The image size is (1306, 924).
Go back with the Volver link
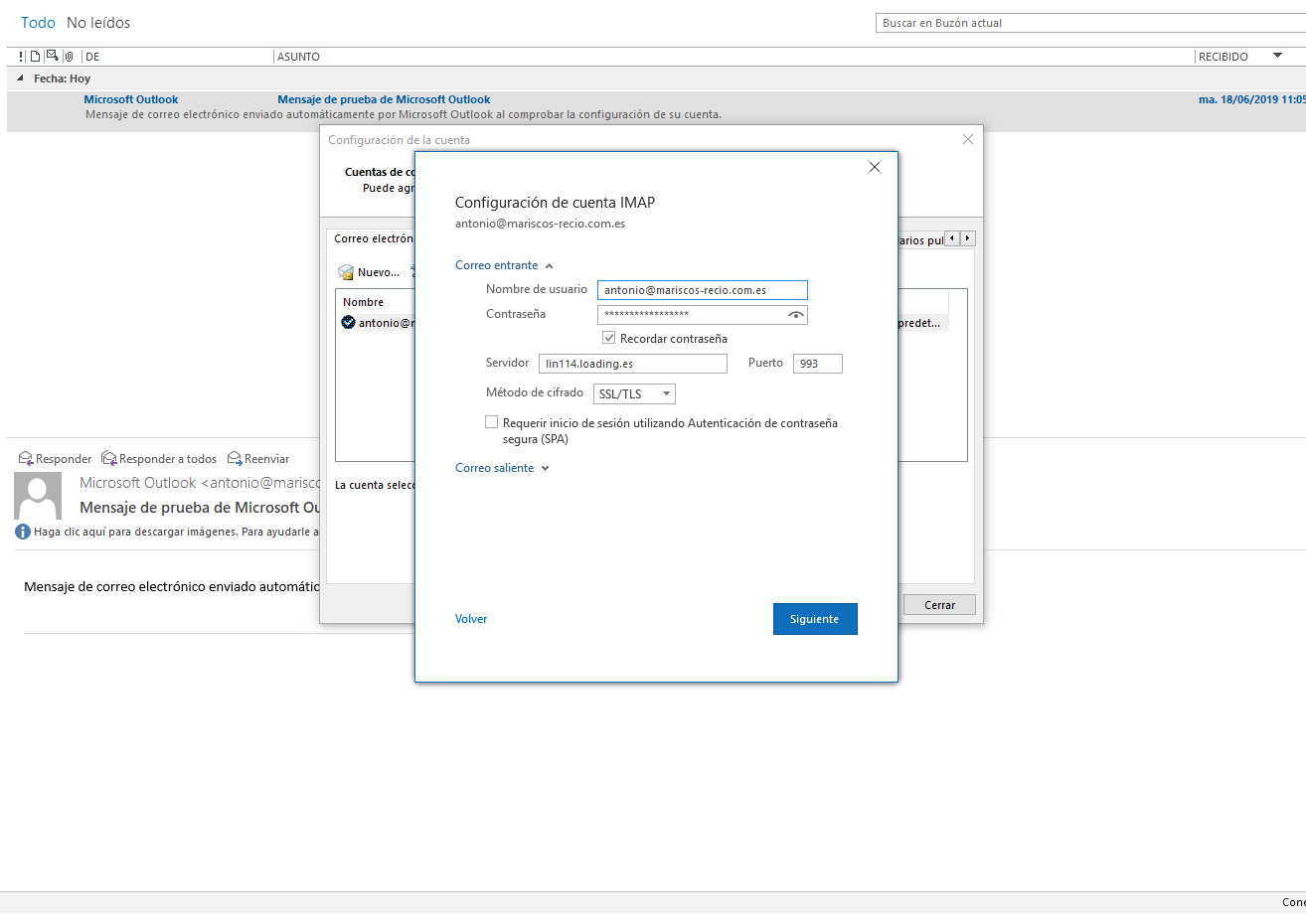pyautogui.click(x=471, y=619)
